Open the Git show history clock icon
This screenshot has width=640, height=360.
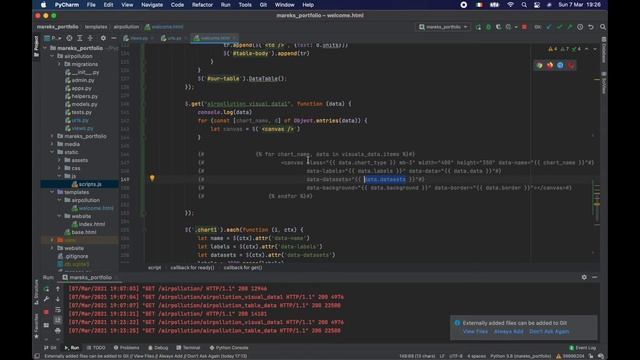(580, 27)
